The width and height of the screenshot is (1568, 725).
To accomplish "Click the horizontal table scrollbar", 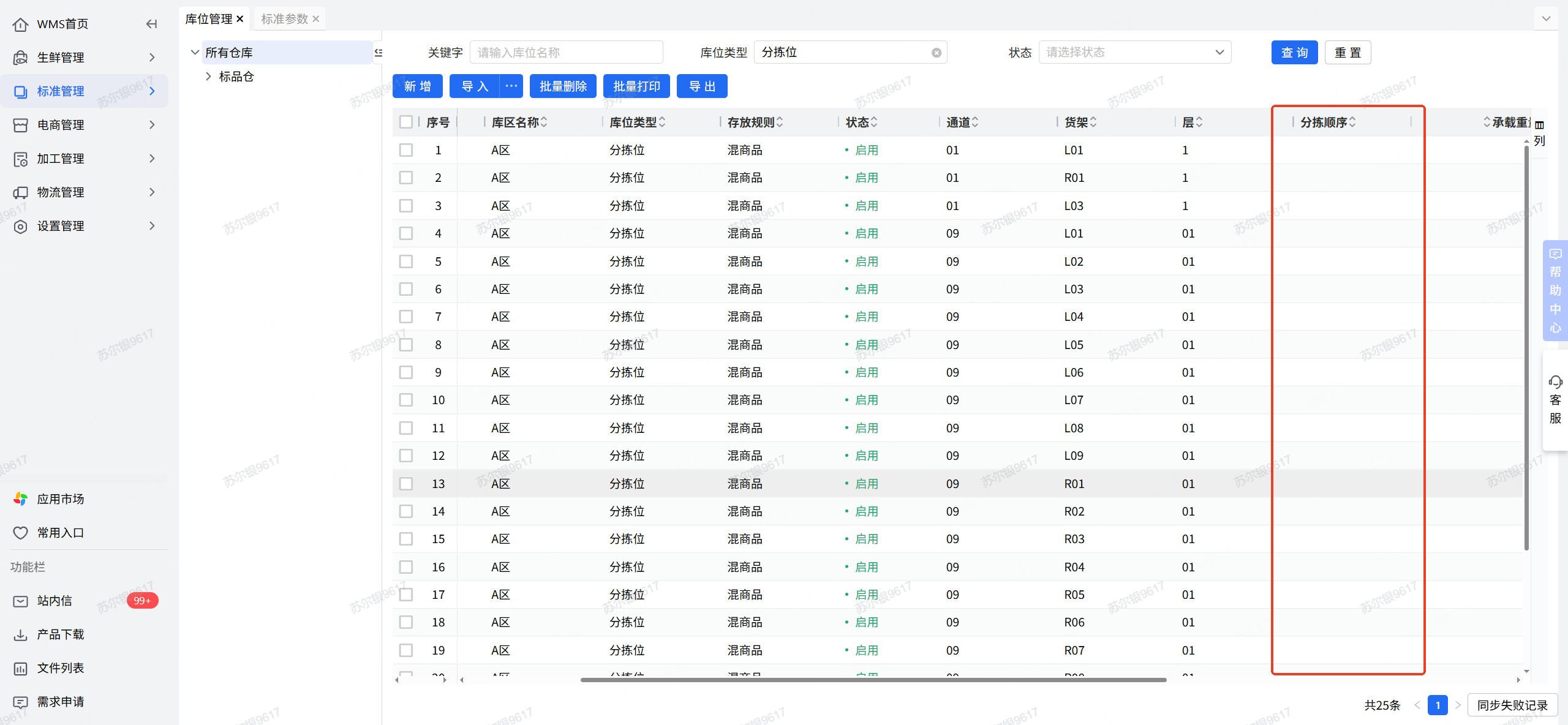I will pyautogui.click(x=873, y=680).
